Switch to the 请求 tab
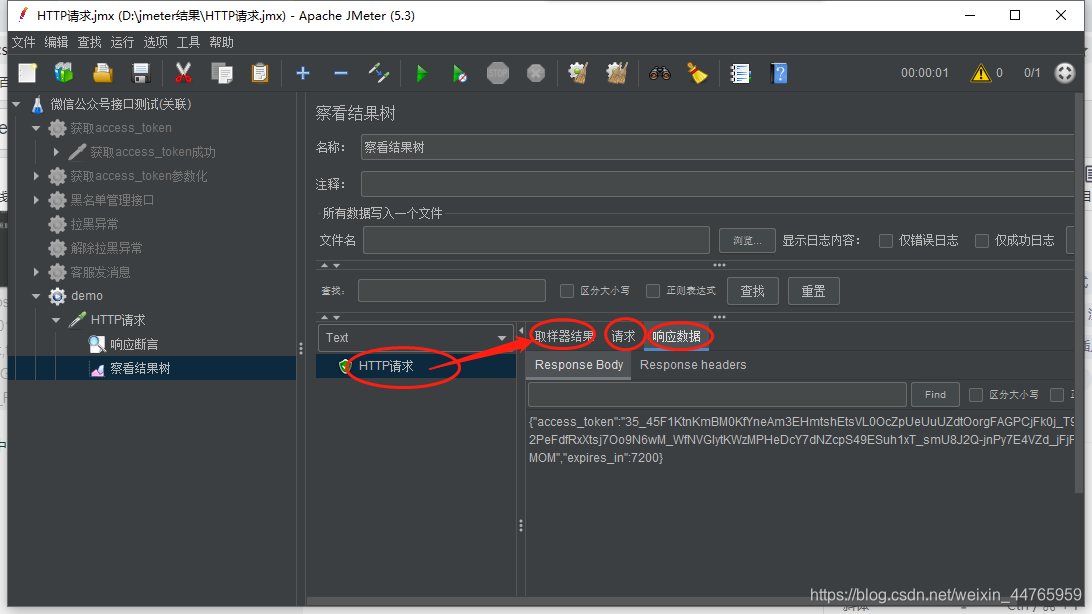Viewport: 1092px width, 614px height. pos(623,337)
